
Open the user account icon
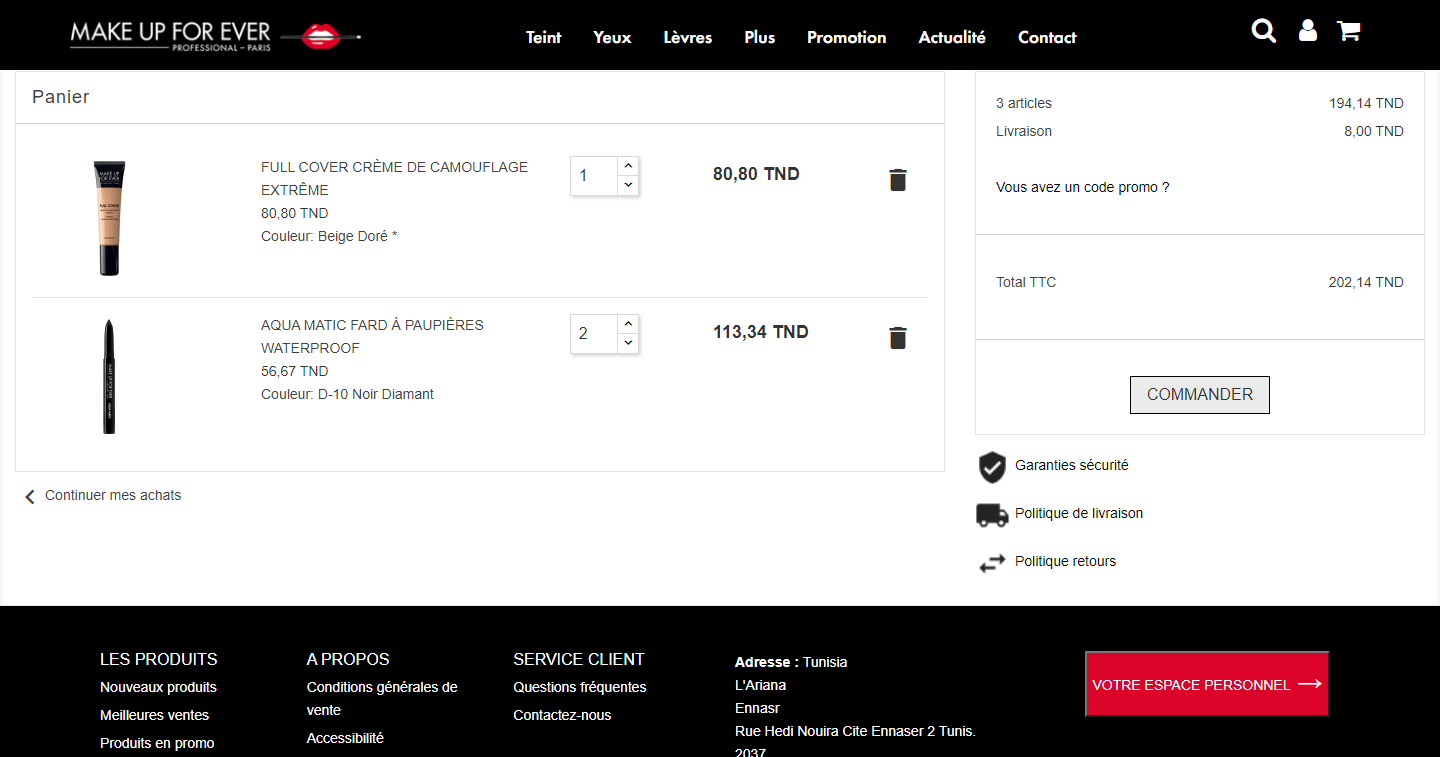[1307, 31]
